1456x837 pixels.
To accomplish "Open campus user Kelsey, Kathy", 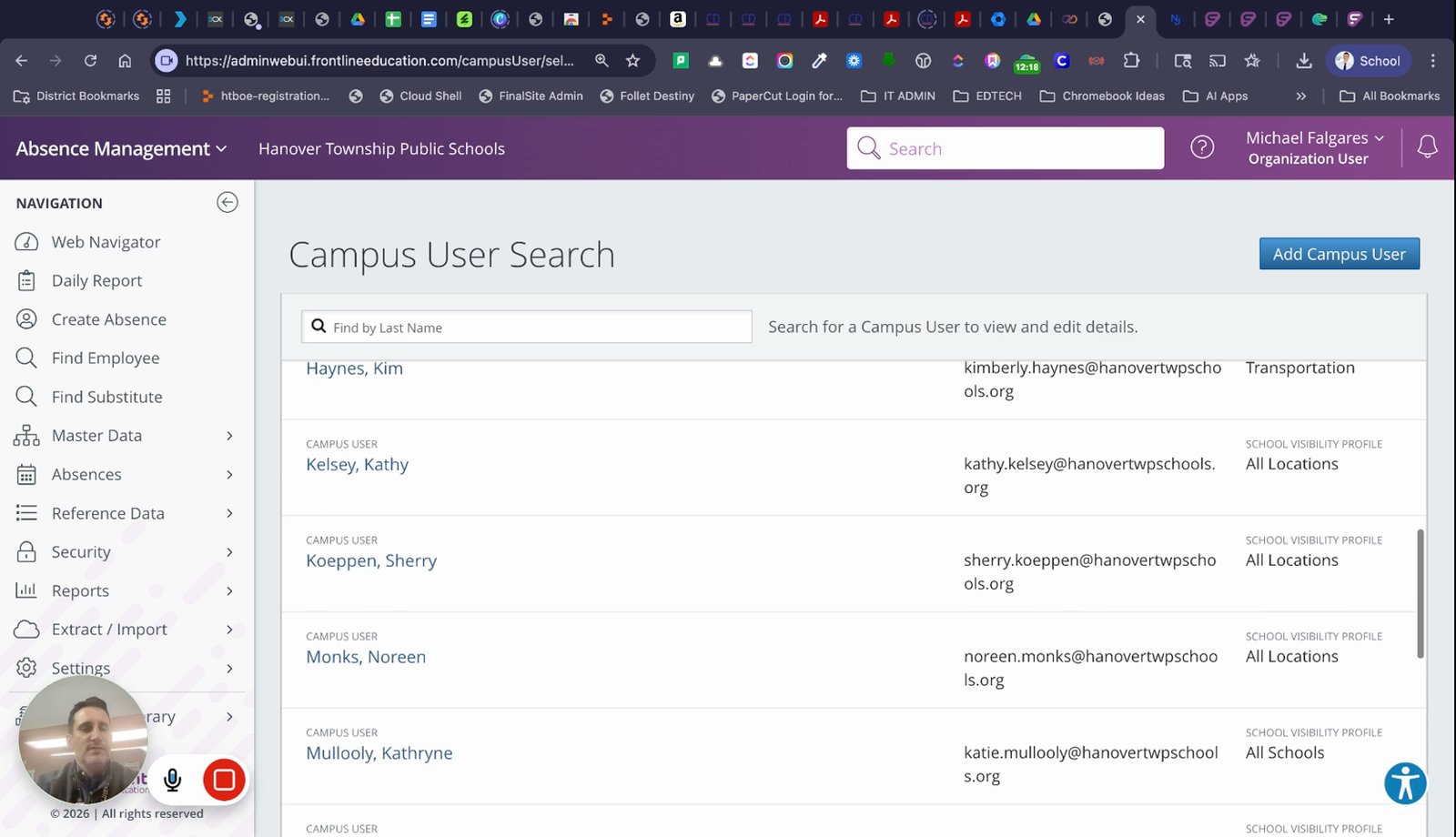I will coord(357,465).
